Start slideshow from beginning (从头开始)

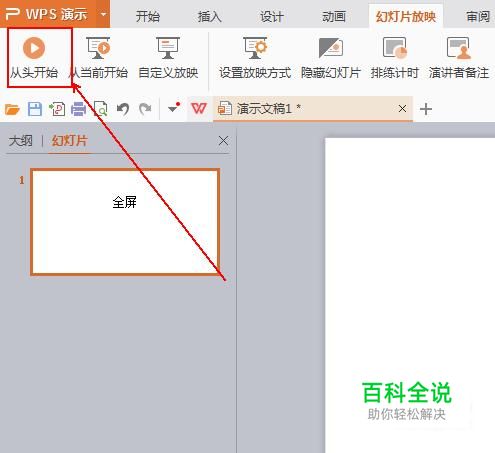click(x=34, y=58)
